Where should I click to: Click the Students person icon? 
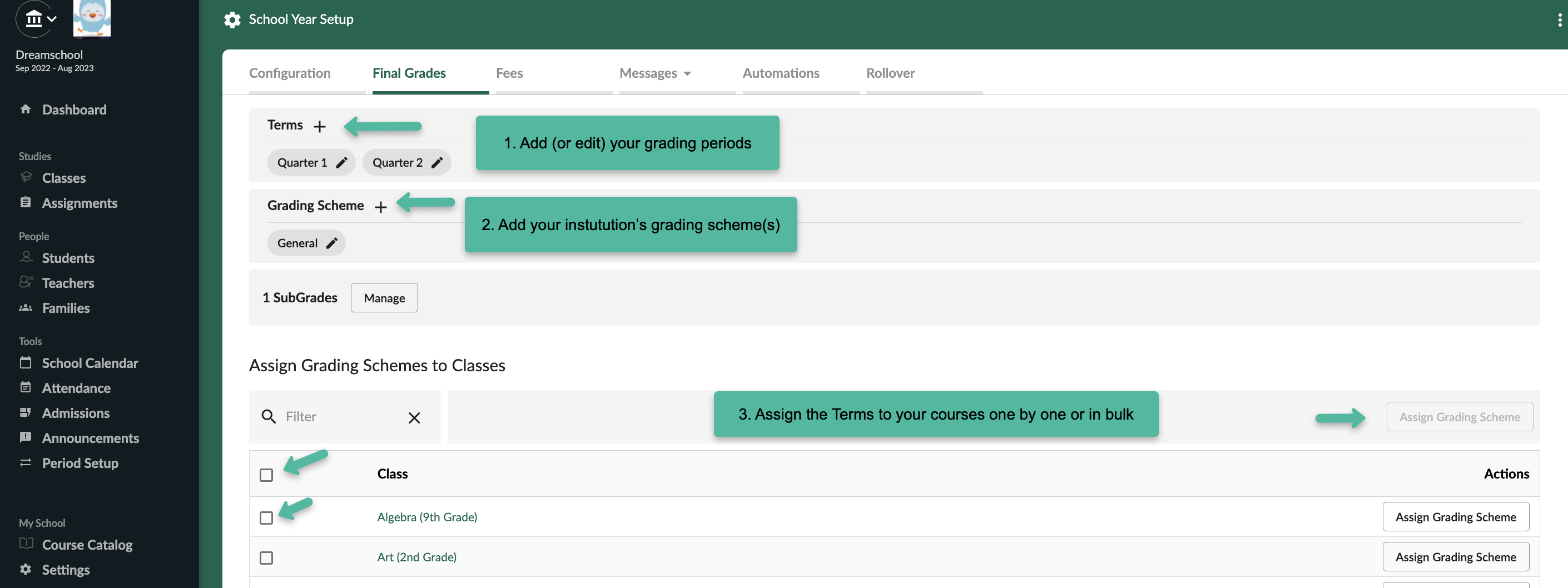[x=26, y=257]
